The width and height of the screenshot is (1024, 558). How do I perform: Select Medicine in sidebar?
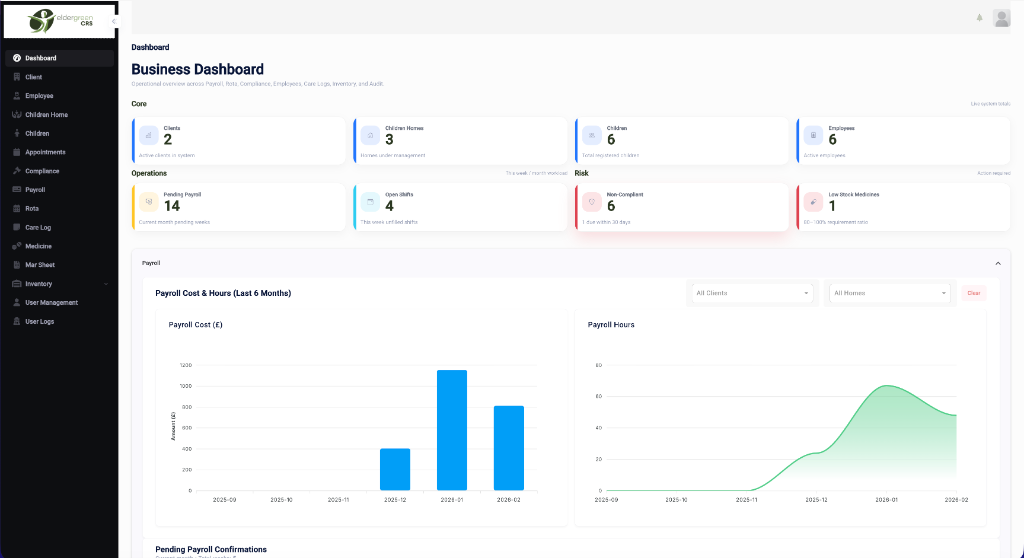pyautogui.click(x=59, y=246)
